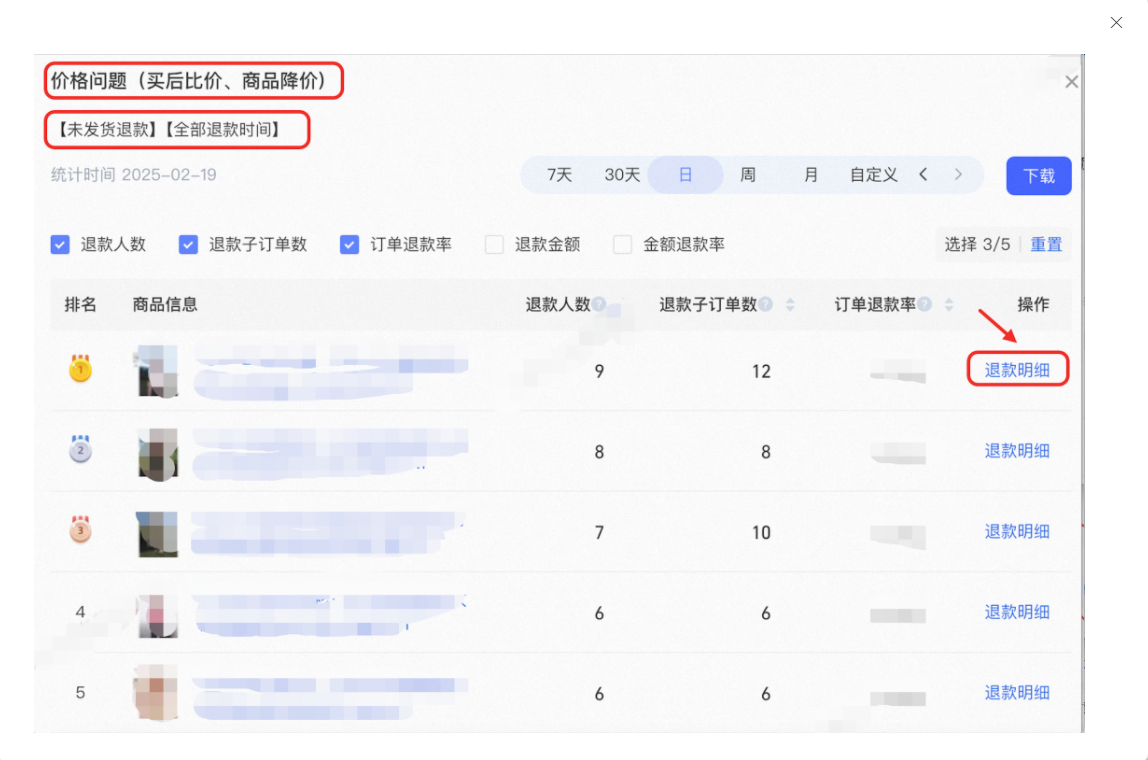This screenshot has width=1148, height=760.
Task: Select the 周 time granularity tab
Action: [748, 175]
